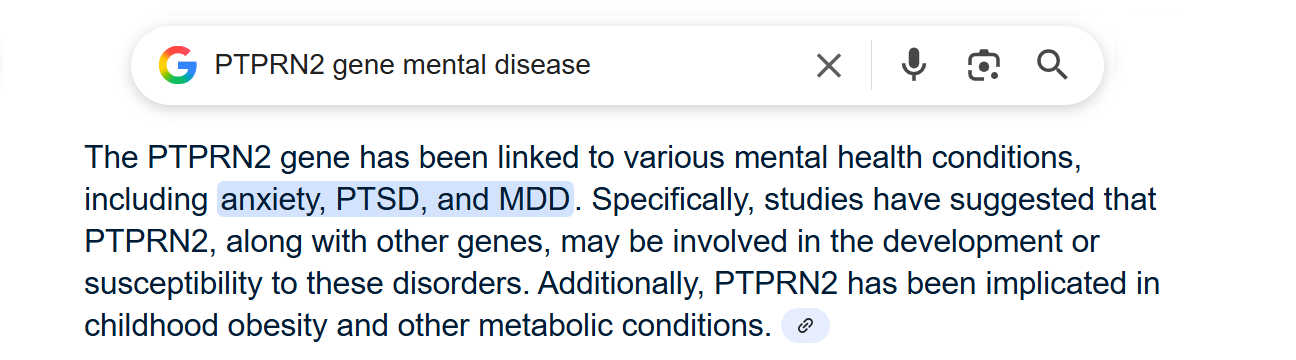Click 'PTPRN2' inside the search query text
Image resolution: width=1296 pixels, height=360 pixels.
pos(269,66)
